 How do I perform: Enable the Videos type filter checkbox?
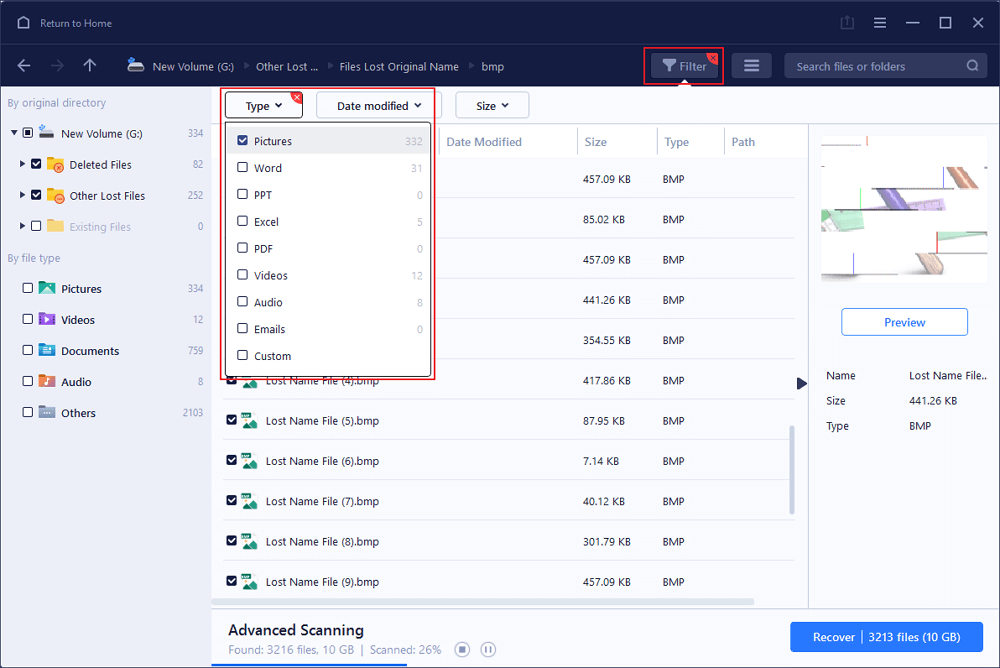pos(243,275)
